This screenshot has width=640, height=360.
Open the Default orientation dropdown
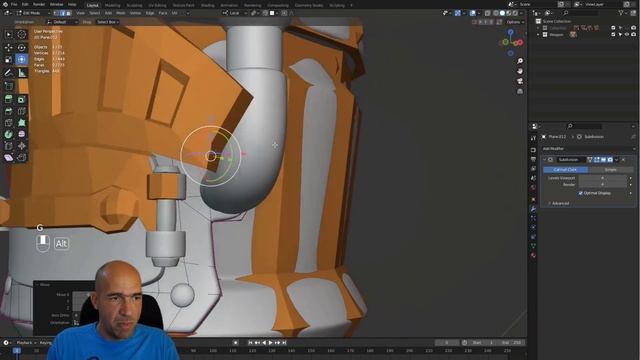(x=62, y=22)
